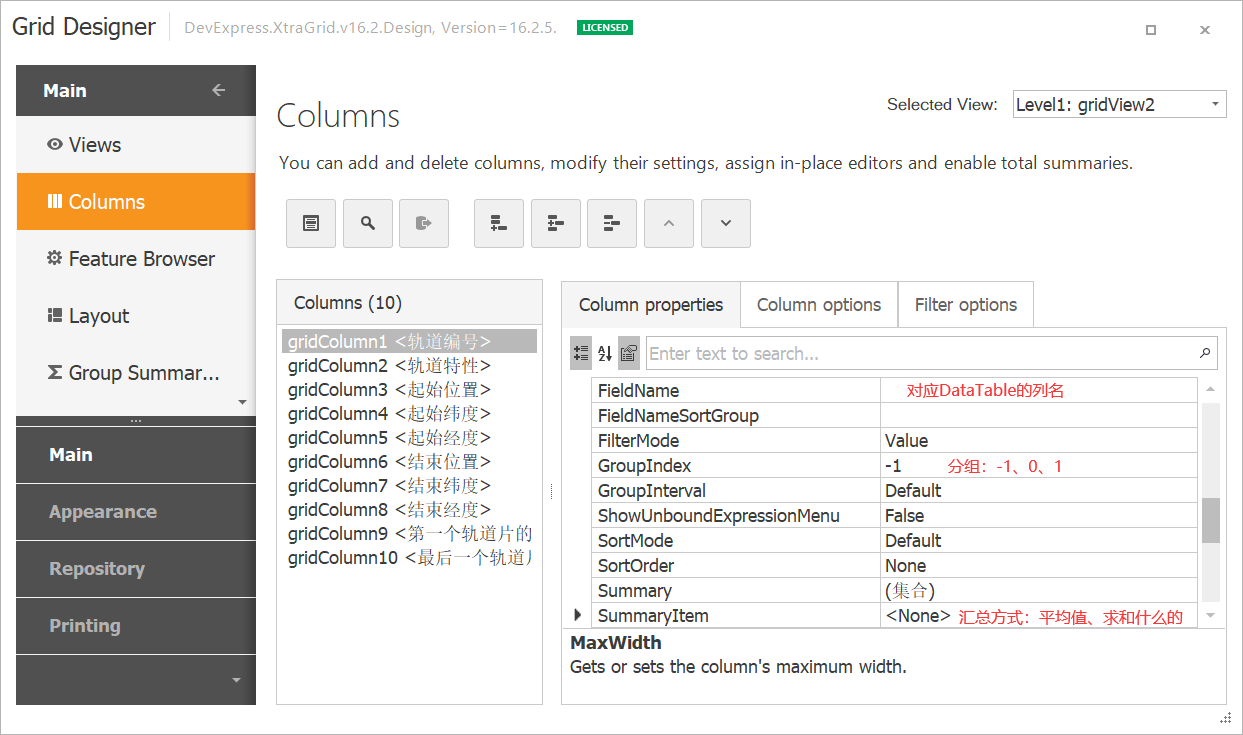The width and height of the screenshot is (1243, 735).
Task: Click the FieldNameSortGroup property row
Action: [x=894, y=415]
